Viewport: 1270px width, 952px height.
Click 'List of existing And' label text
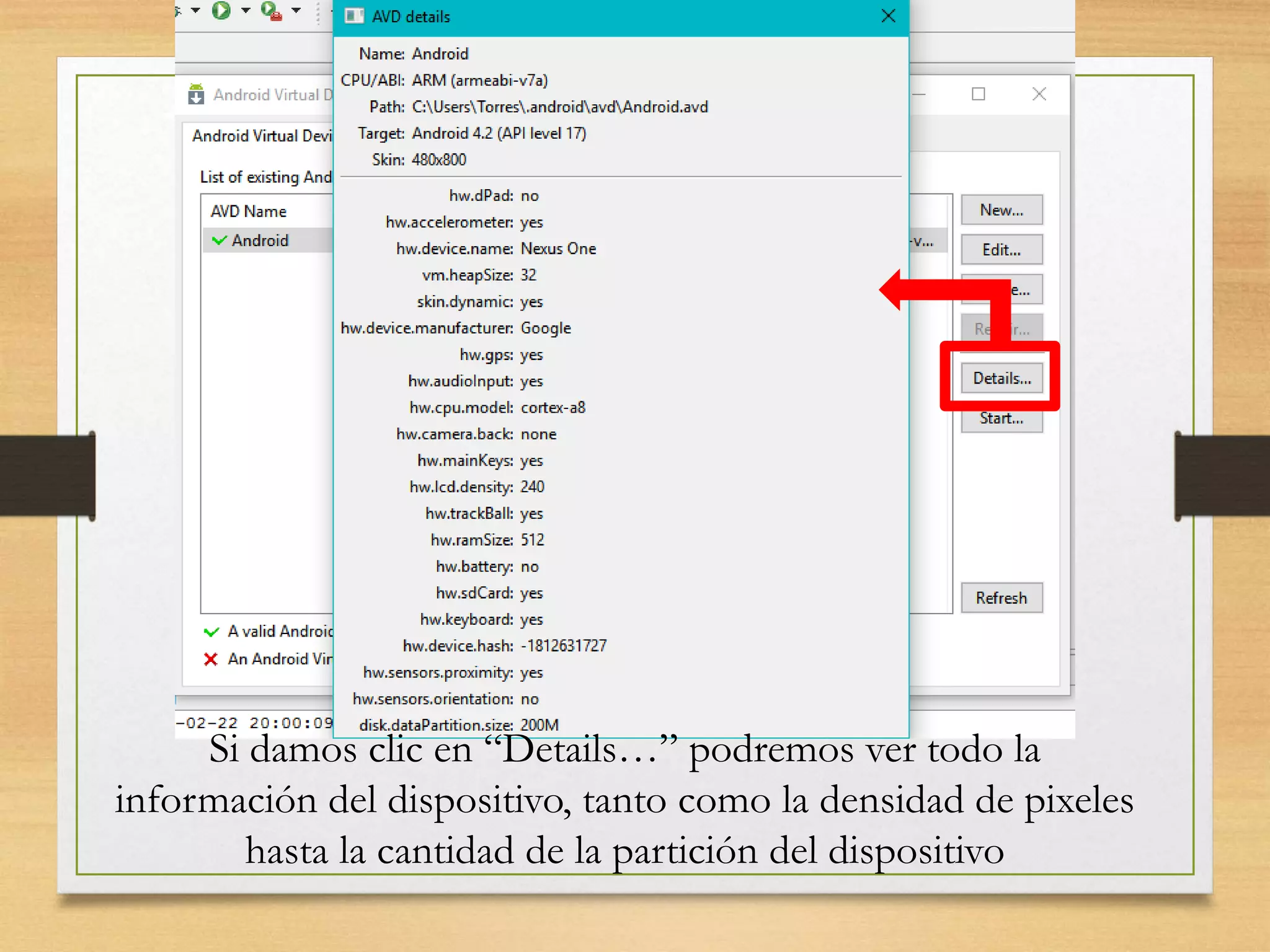point(265,177)
